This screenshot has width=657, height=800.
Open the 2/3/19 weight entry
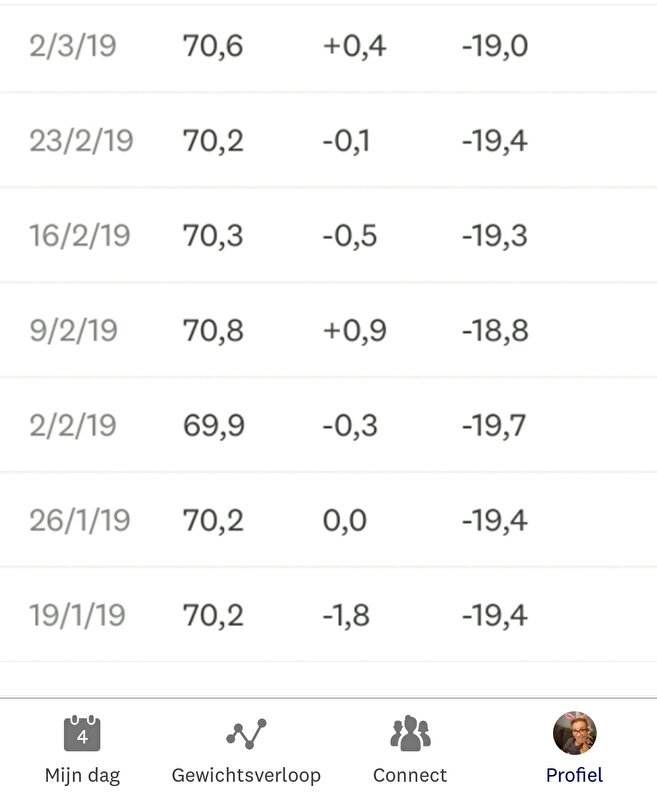328,46
